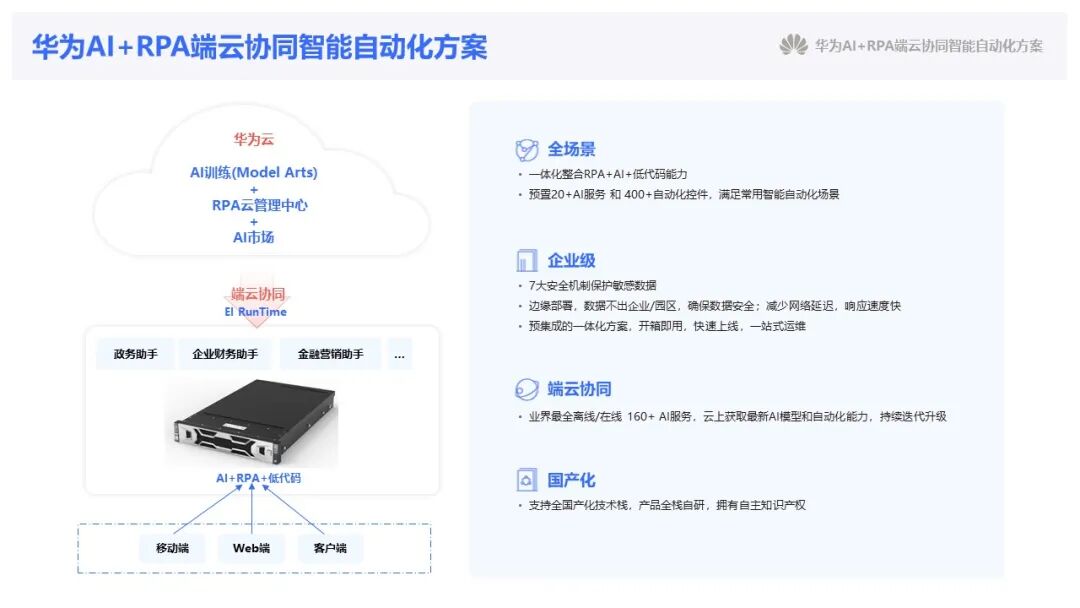Select the 客户端 box
1080x608 pixels.
(x=330, y=548)
